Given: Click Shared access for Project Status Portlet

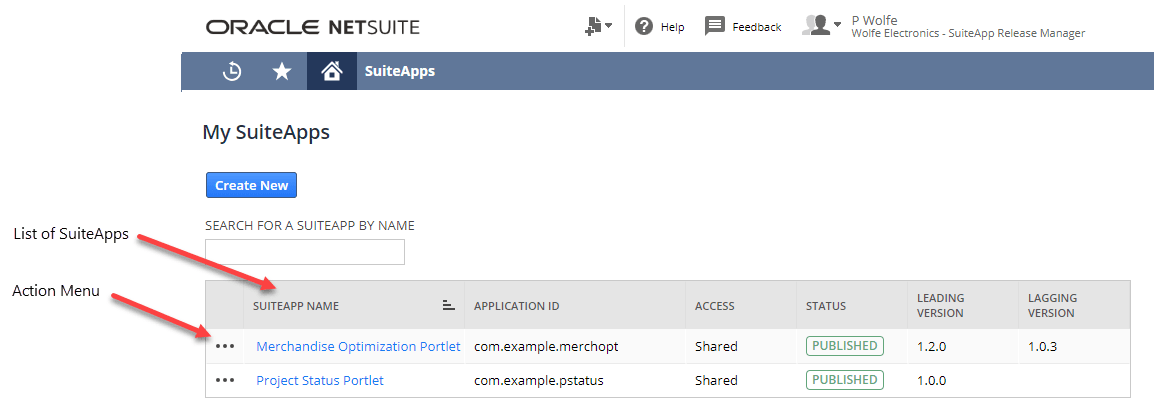Looking at the screenshot, I should [716, 380].
